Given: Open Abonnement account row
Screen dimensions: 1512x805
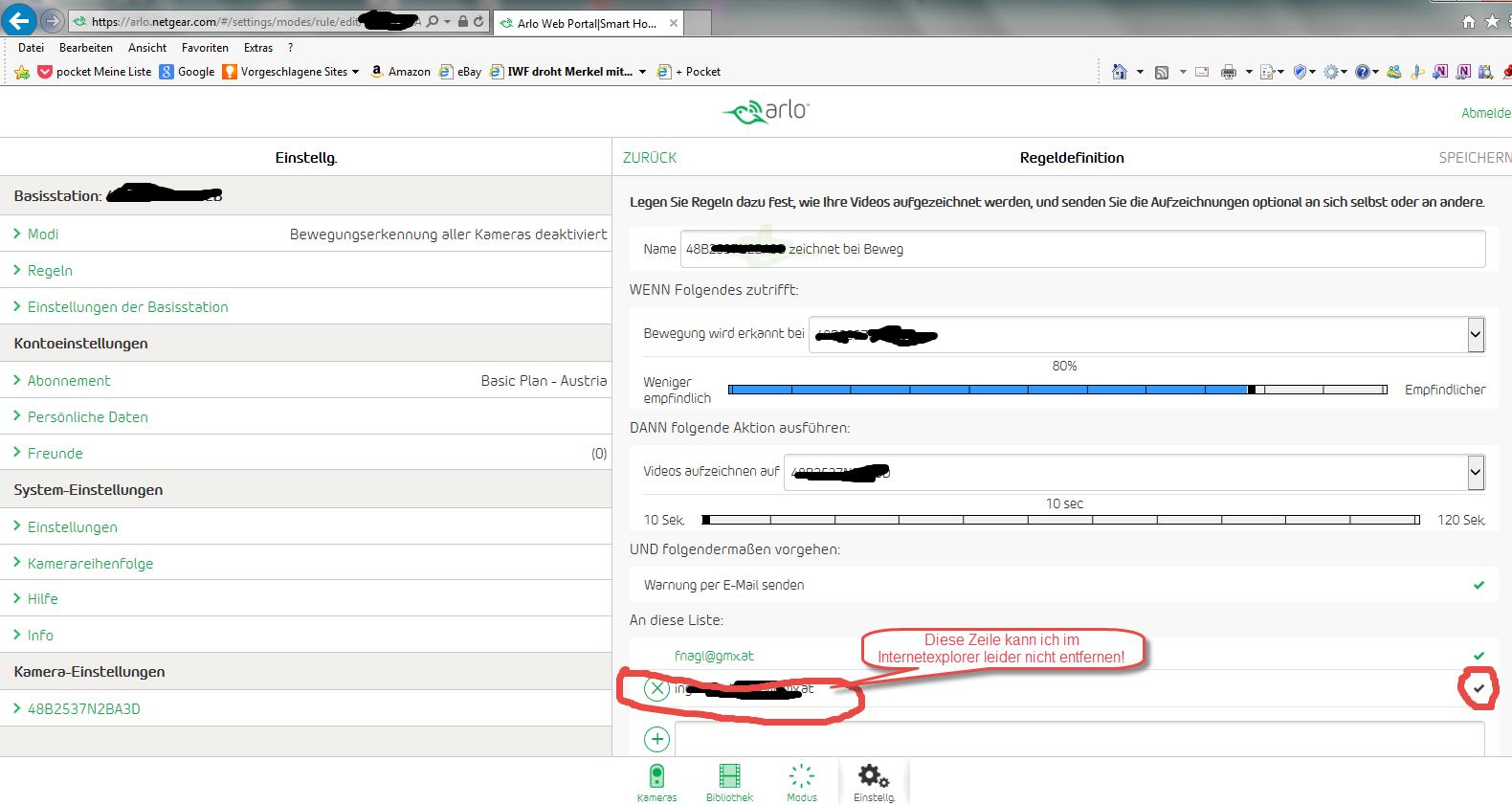Looking at the screenshot, I should (x=306, y=380).
